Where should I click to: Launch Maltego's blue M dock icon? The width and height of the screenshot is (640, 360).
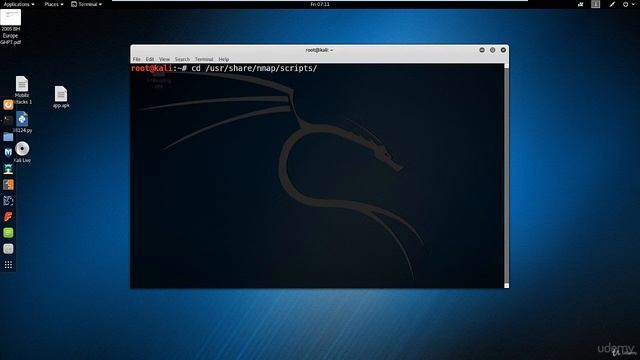[8, 152]
